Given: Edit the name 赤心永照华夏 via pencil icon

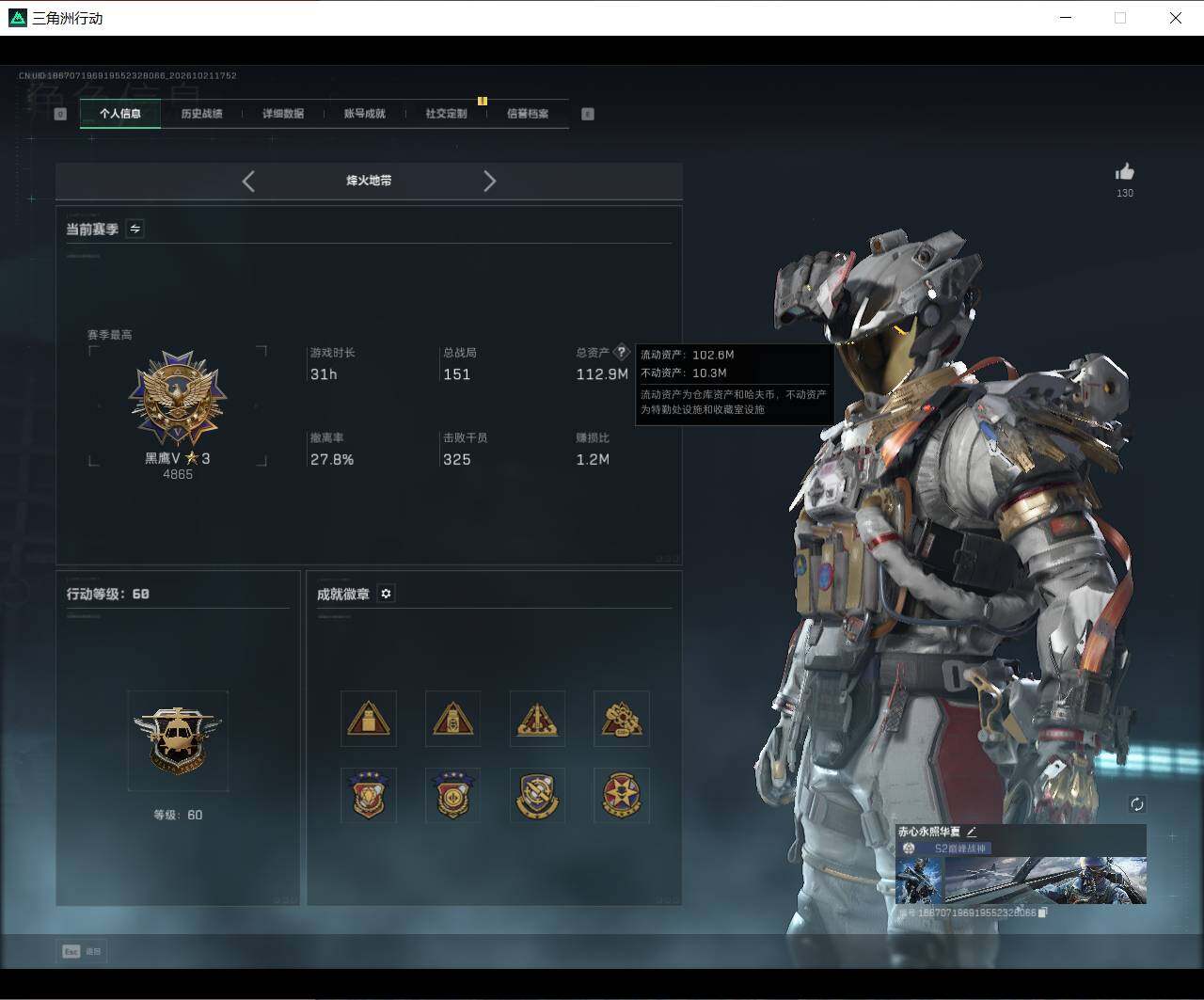Looking at the screenshot, I should click(972, 832).
